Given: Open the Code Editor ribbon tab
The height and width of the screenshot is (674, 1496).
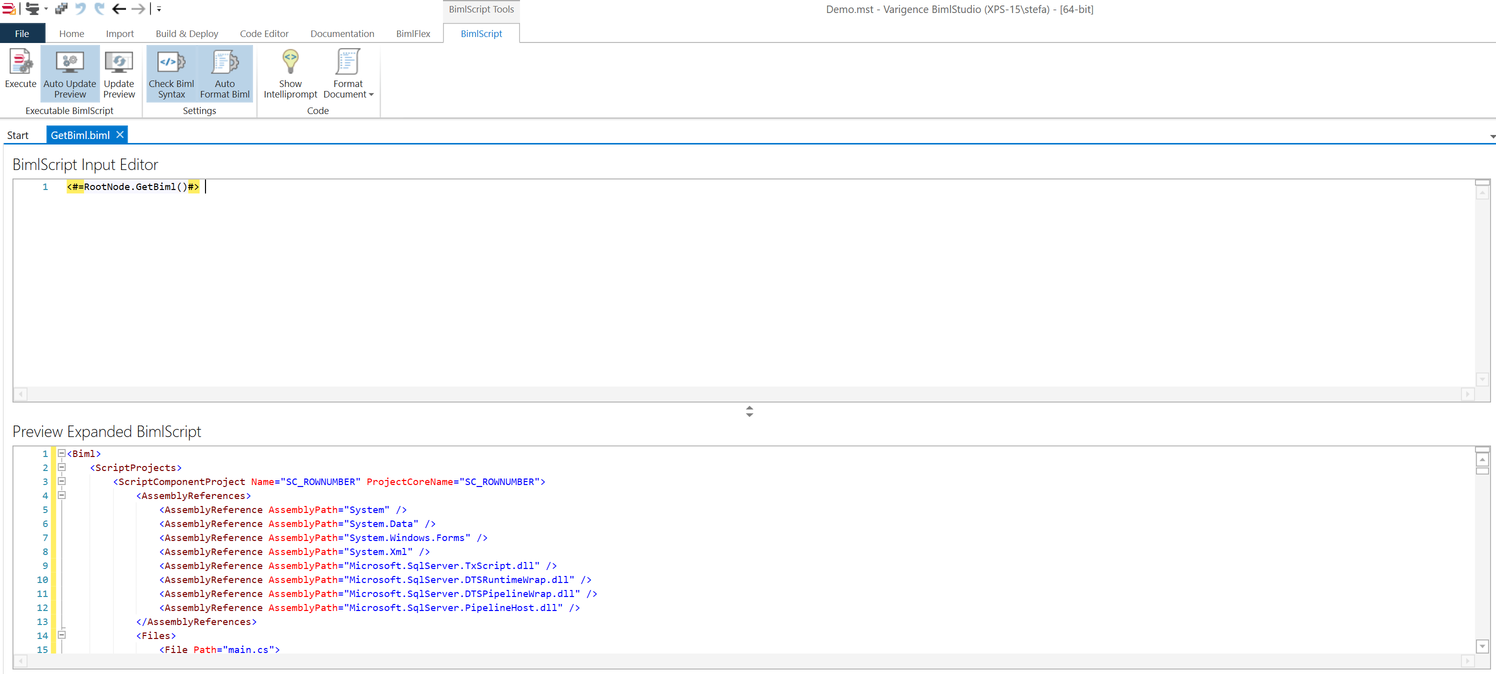Looking at the screenshot, I should point(264,33).
